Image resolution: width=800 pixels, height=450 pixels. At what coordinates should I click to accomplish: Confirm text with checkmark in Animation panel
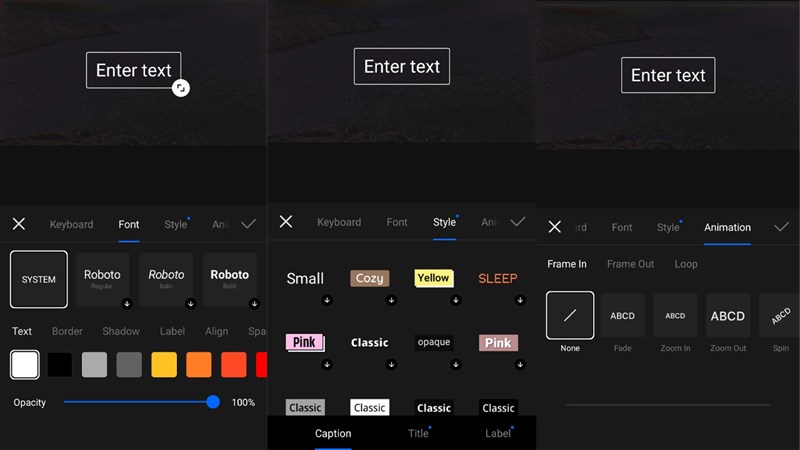pos(781,227)
